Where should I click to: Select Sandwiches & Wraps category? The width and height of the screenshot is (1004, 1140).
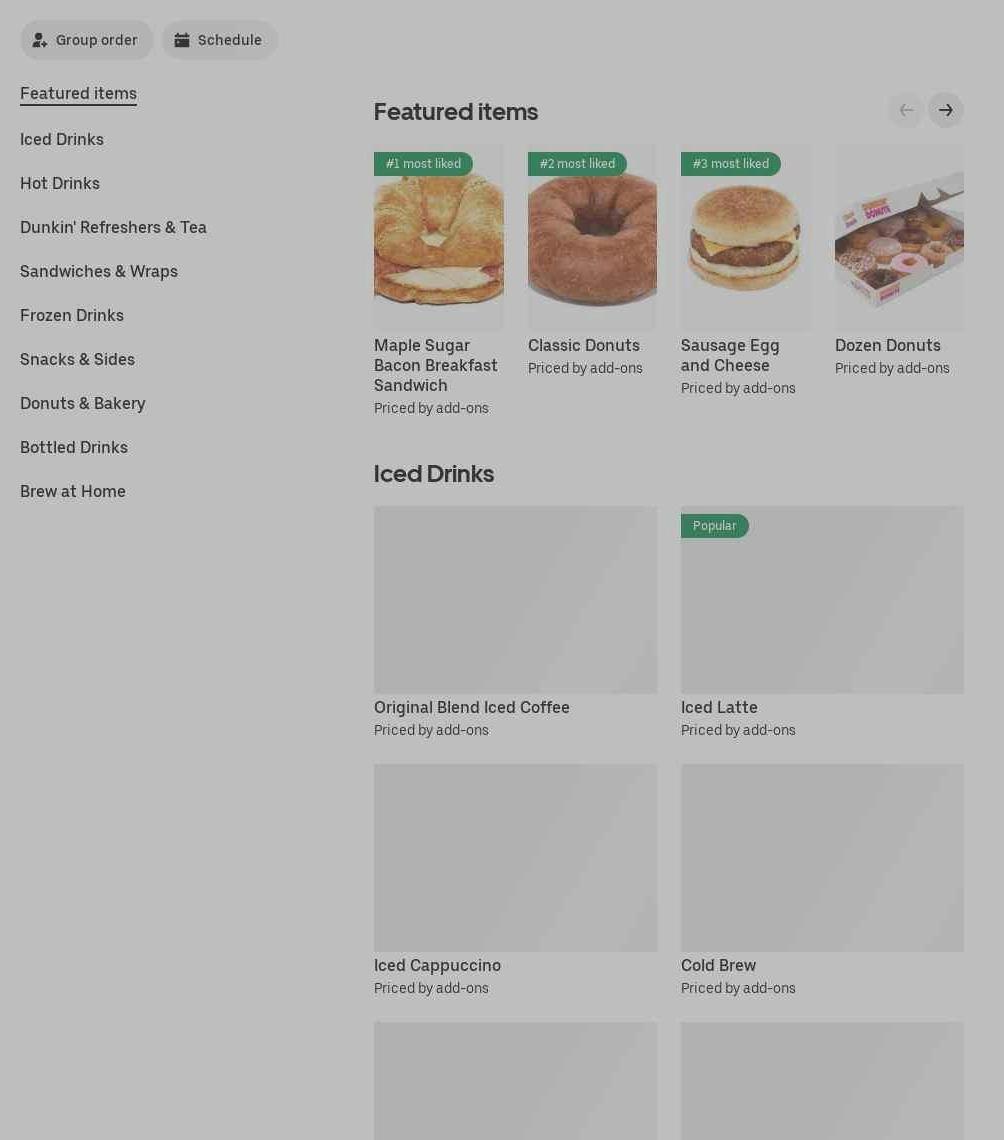(99, 271)
